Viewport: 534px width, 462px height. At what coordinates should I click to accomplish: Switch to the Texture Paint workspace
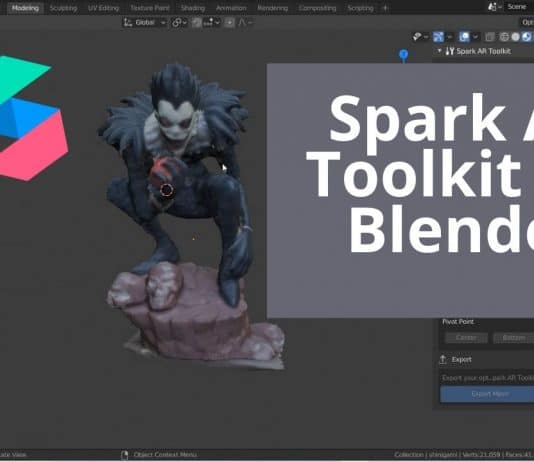coord(150,8)
